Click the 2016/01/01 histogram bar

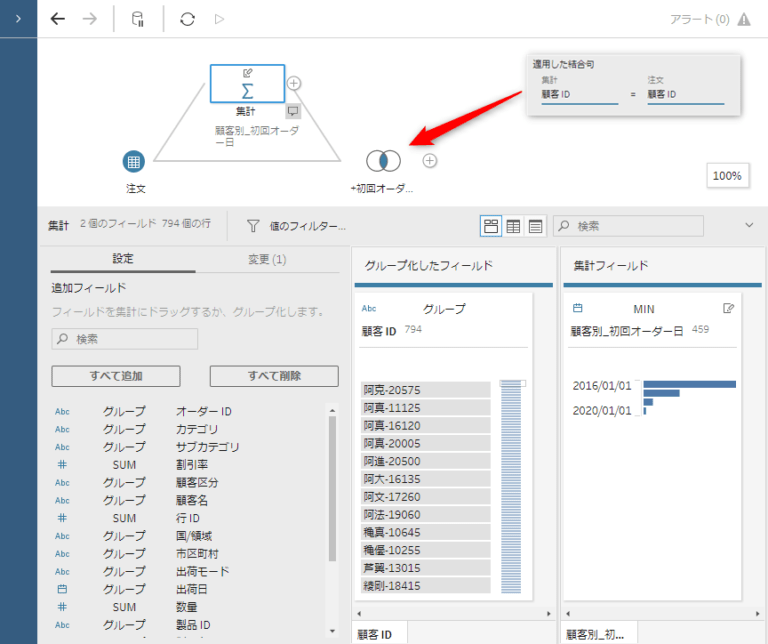click(690, 384)
